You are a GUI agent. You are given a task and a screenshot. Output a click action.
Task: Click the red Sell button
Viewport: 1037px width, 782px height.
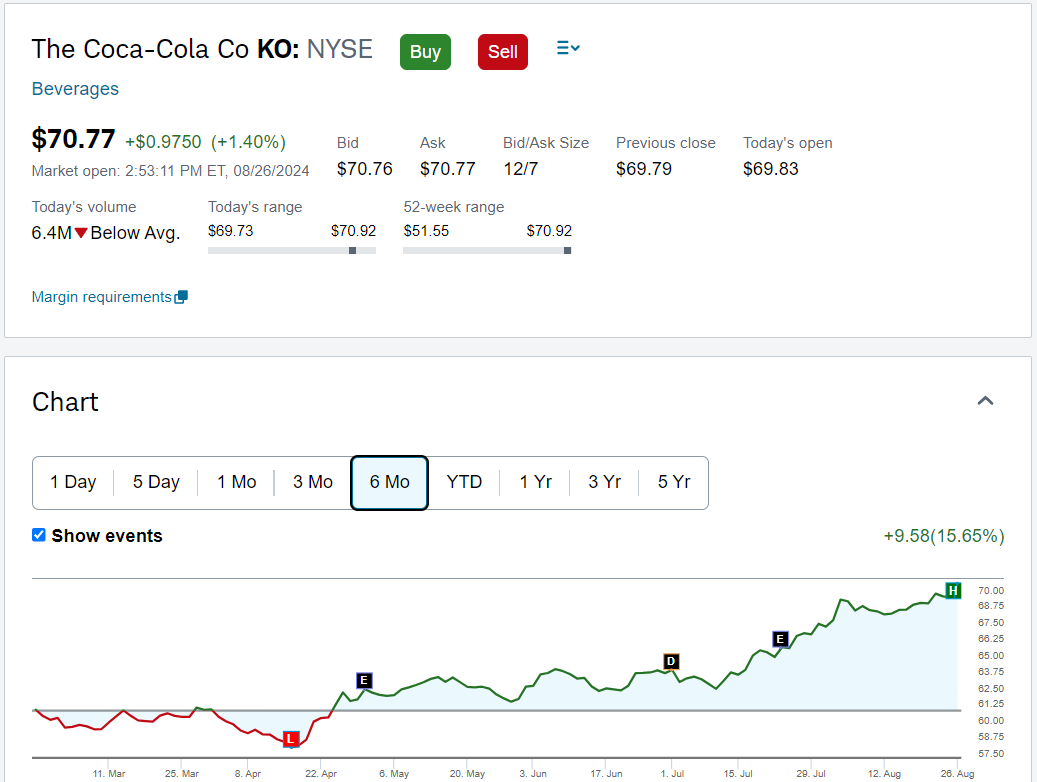[503, 52]
